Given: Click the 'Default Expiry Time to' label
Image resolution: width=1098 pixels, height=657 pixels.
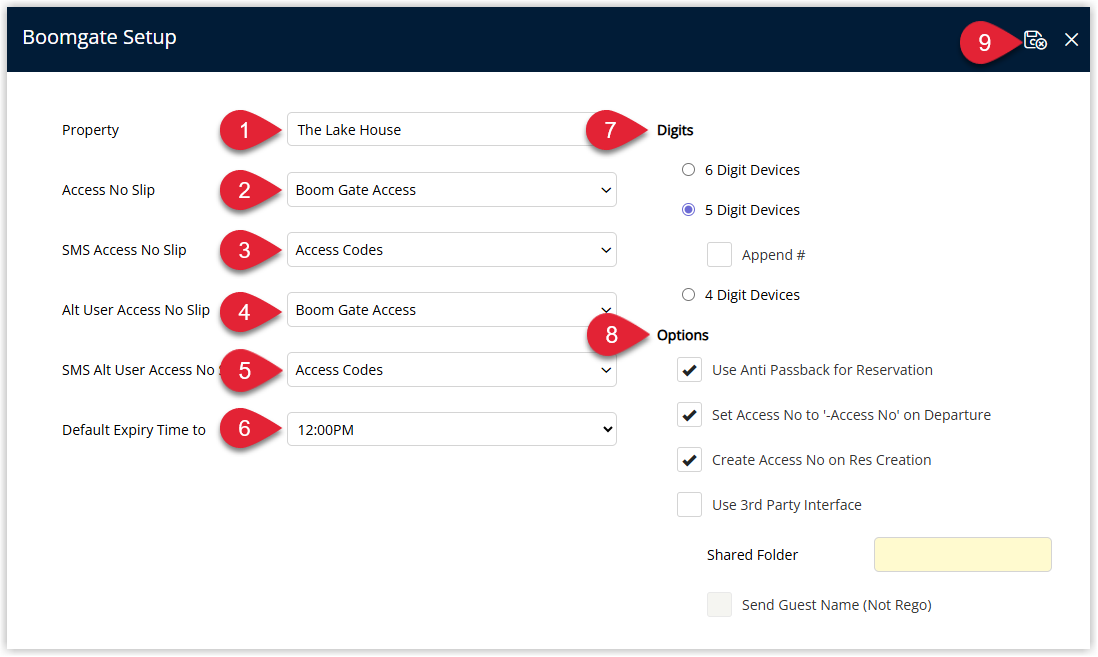Looking at the screenshot, I should tap(134, 430).
